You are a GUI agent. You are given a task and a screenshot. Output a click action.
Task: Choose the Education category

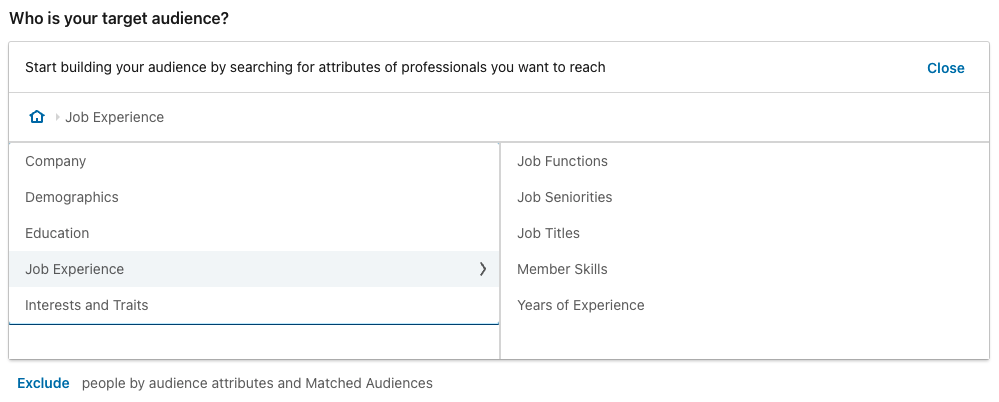(x=57, y=233)
